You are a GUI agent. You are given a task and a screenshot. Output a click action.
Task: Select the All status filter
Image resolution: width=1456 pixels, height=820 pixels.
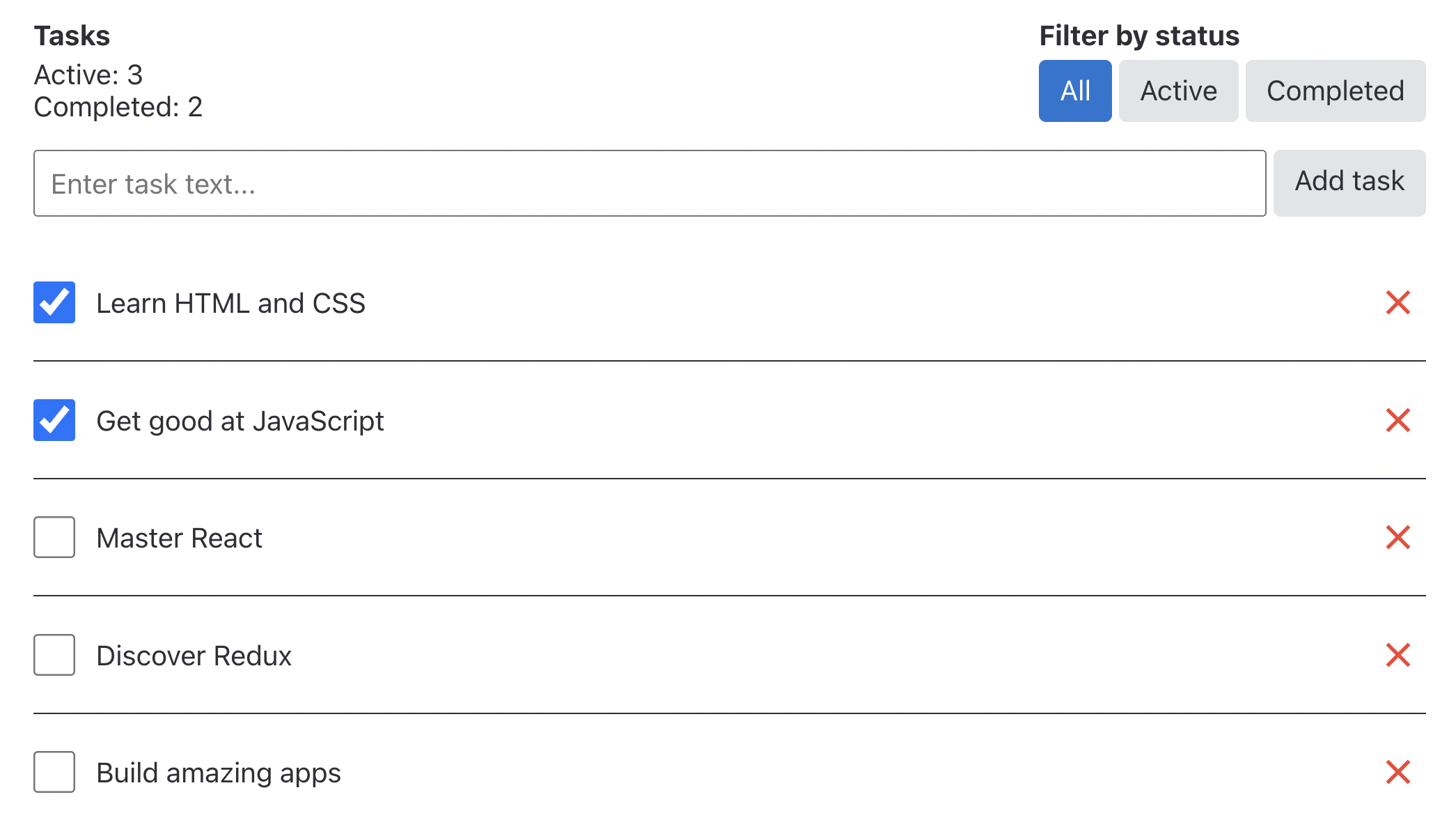[1074, 91]
